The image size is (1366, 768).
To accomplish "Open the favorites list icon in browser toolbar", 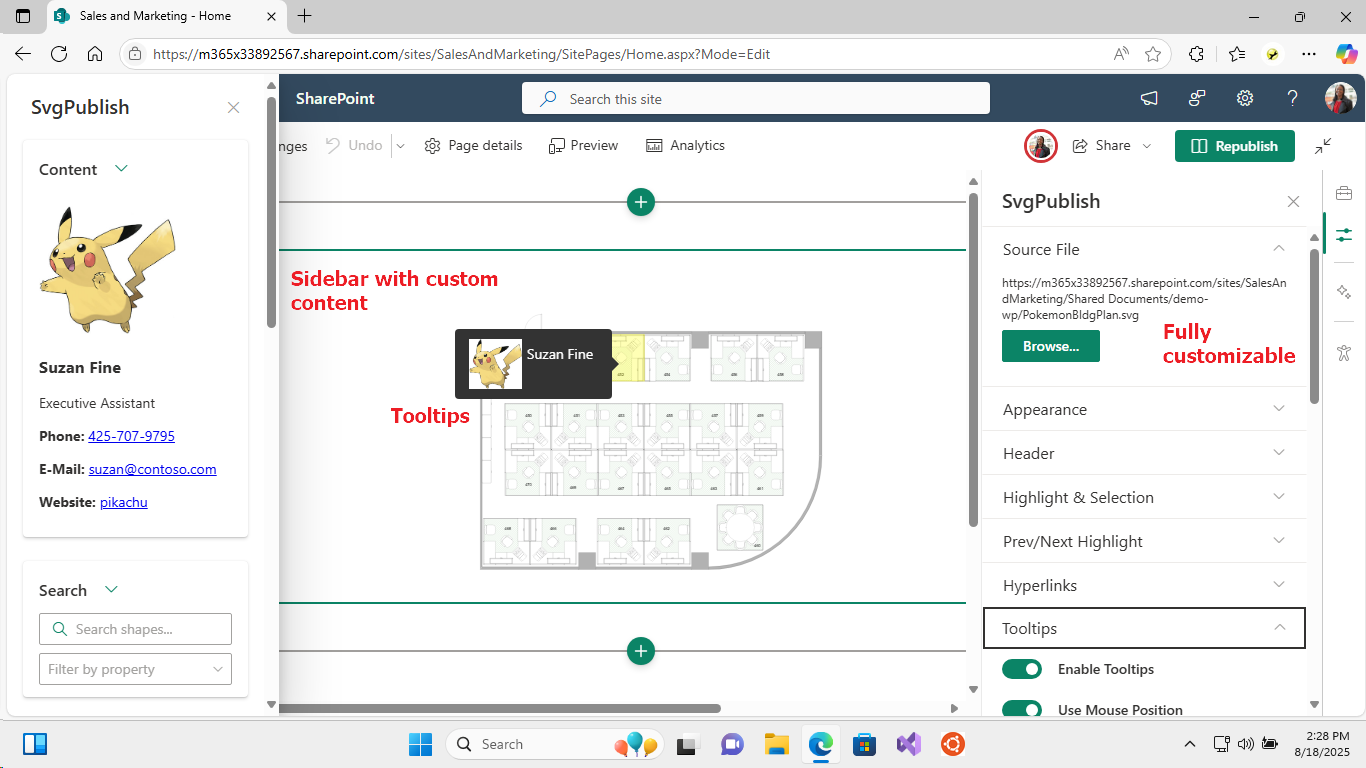I will (1237, 54).
